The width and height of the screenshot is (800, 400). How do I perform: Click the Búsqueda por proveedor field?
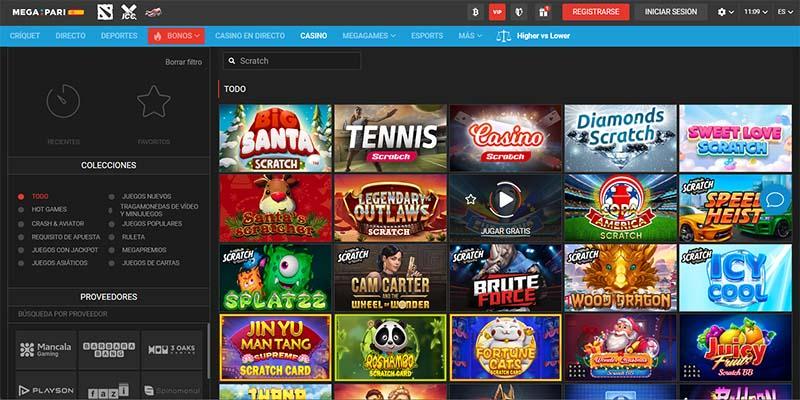pyautogui.click(x=108, y=314)
